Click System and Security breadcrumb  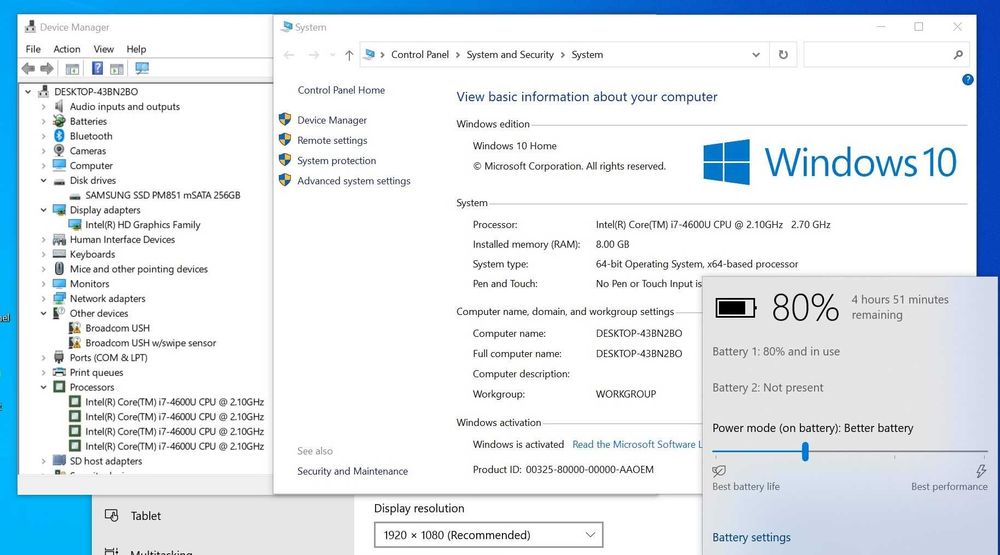pos(510,55)
